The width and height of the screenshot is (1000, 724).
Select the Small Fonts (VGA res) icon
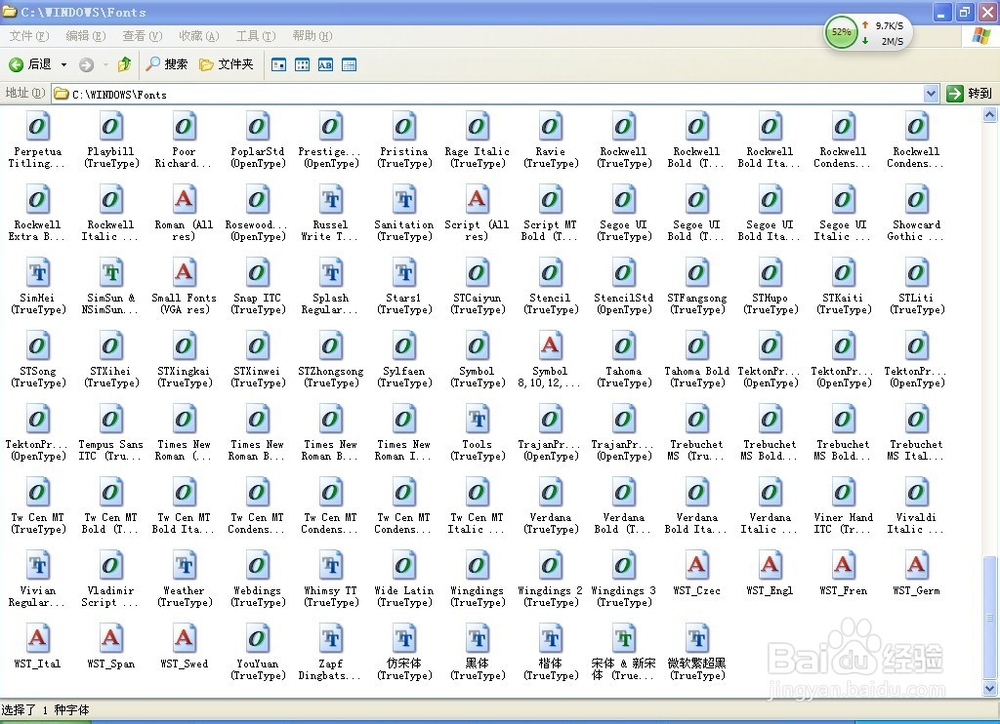pyautogui.click(x=184, y=272)
